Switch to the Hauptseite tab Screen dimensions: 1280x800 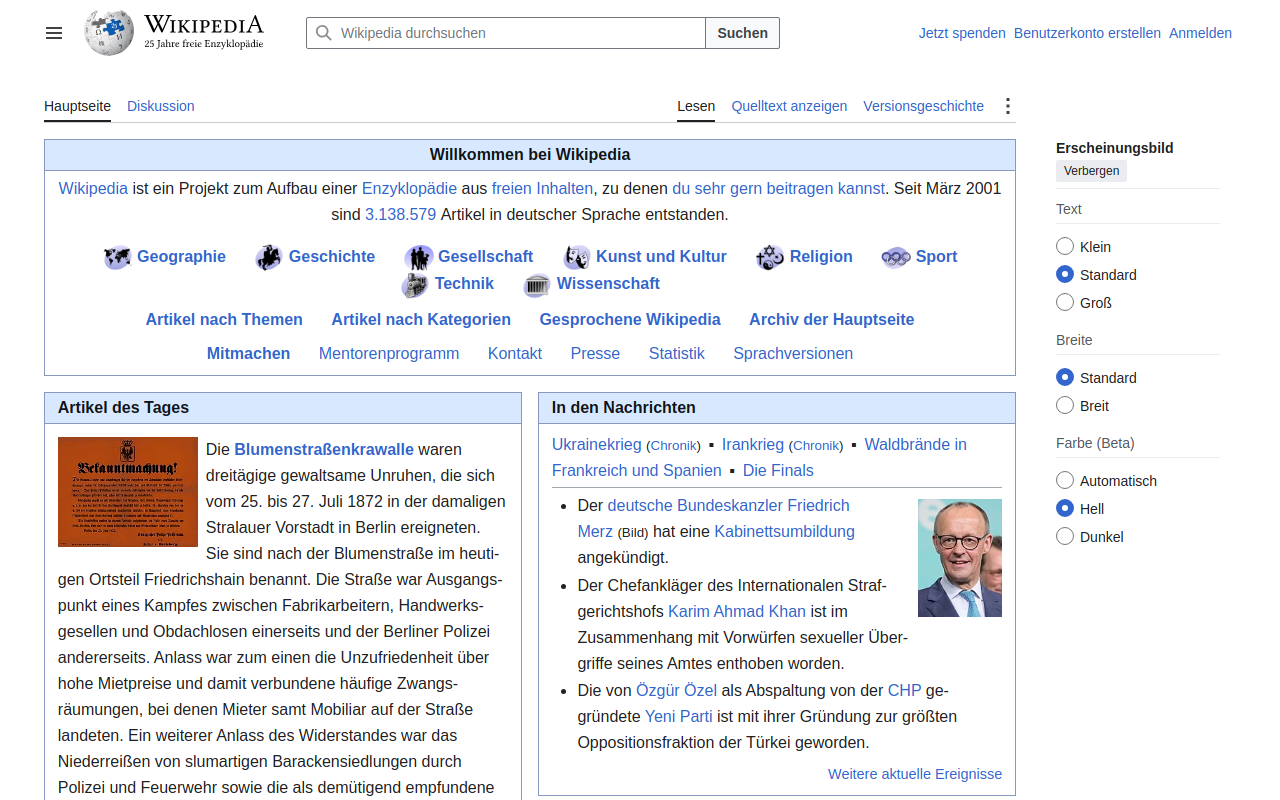point(77,106)
